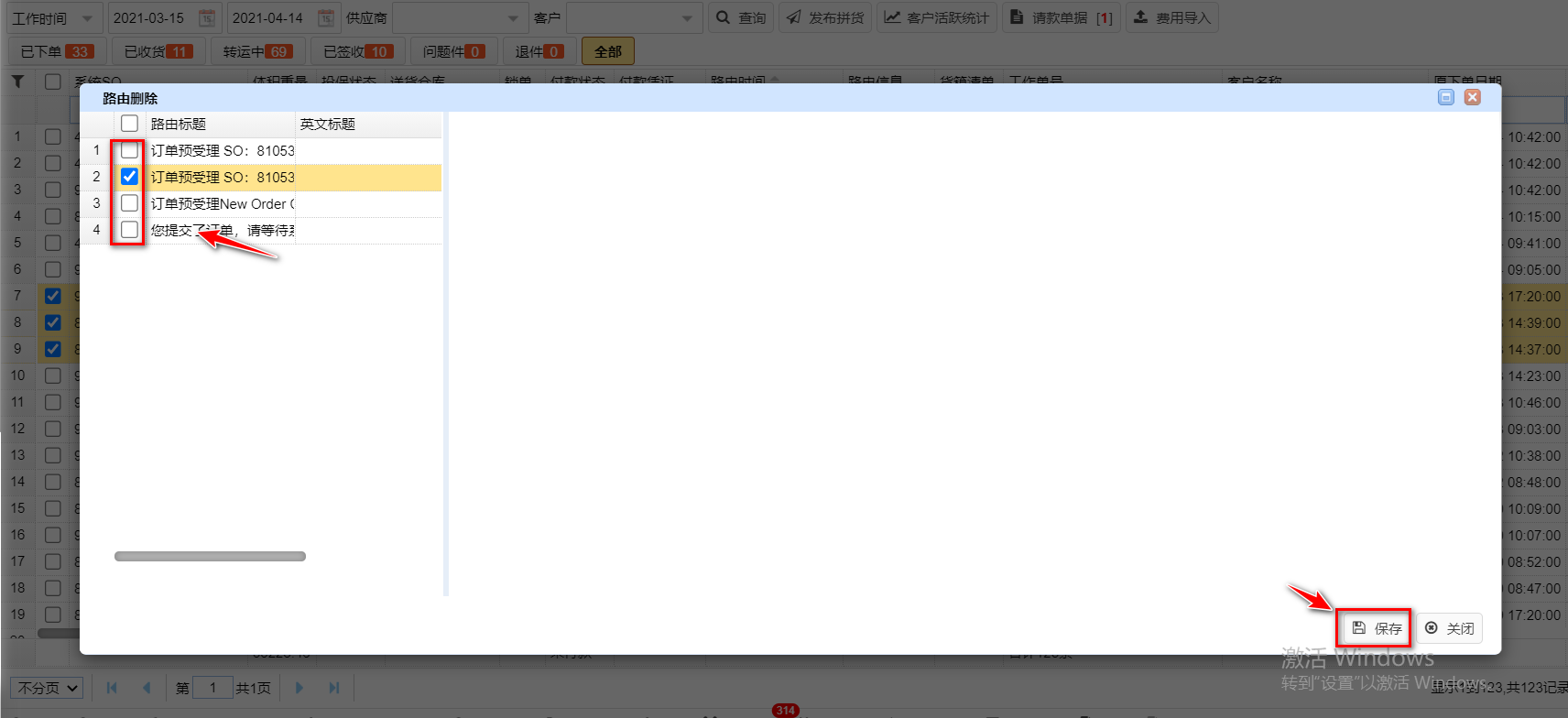Toggle the select-all checkbox beside 路由标题
Viewport: 1568px width, 718px height.
pyautogui.click(x=129, y=124)
